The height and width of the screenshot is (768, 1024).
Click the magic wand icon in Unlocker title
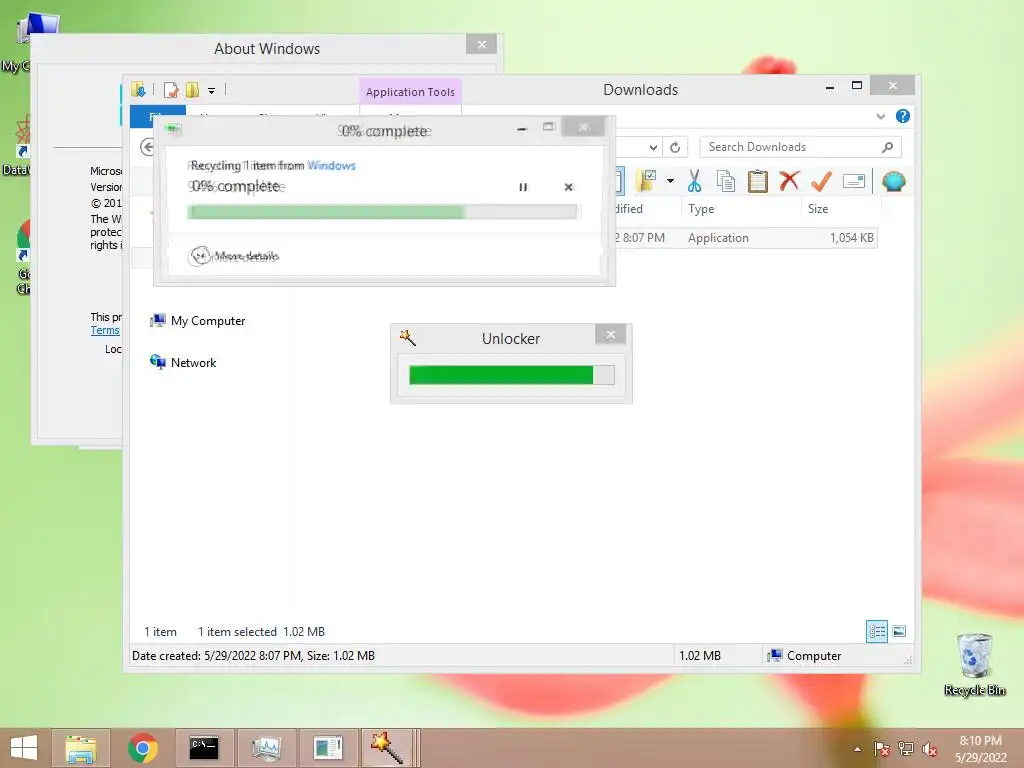click(408, 338)
